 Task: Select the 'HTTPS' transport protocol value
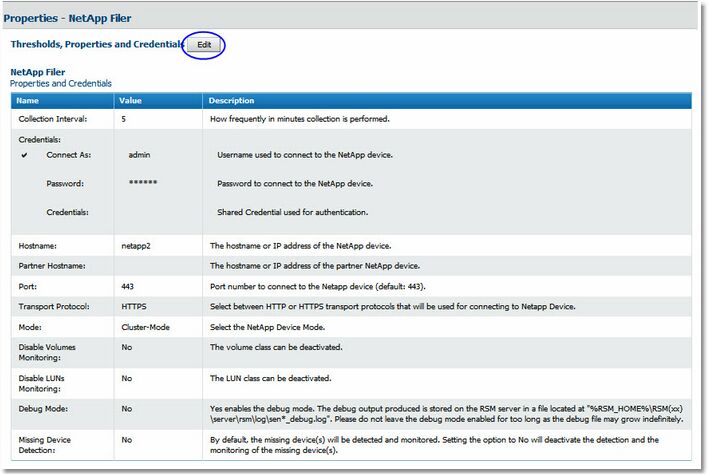tap(134, 307)
